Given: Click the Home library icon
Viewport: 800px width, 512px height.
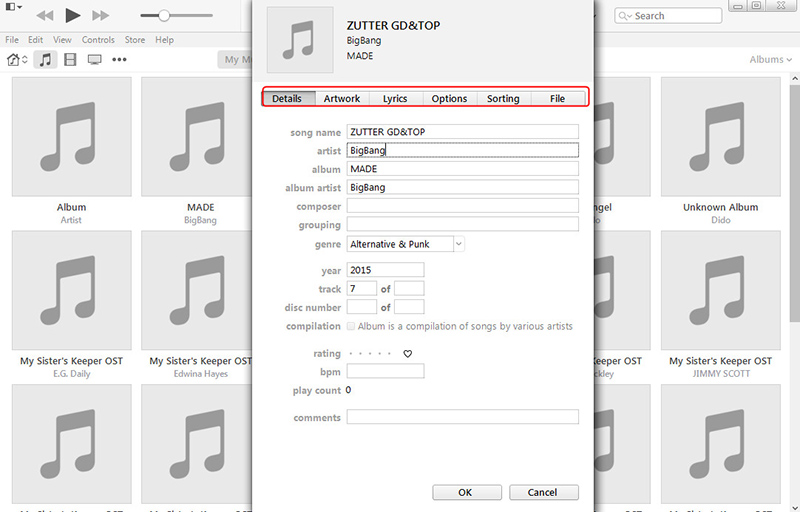Looking at the screenshot, I should [x=13, y=60].
